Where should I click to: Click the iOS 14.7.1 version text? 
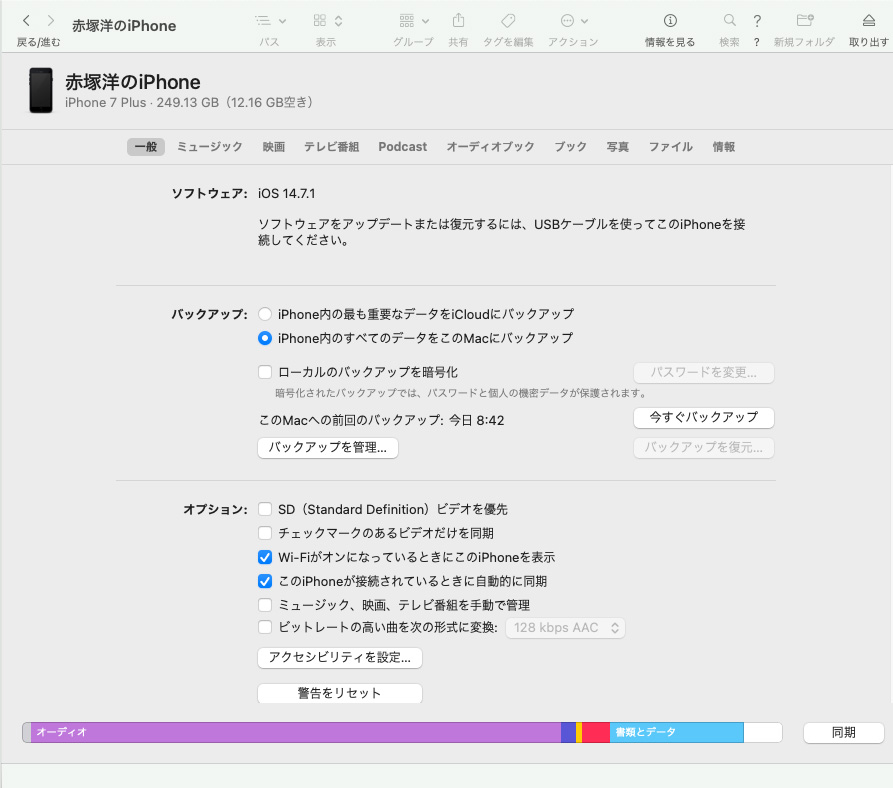pos(286,194)
